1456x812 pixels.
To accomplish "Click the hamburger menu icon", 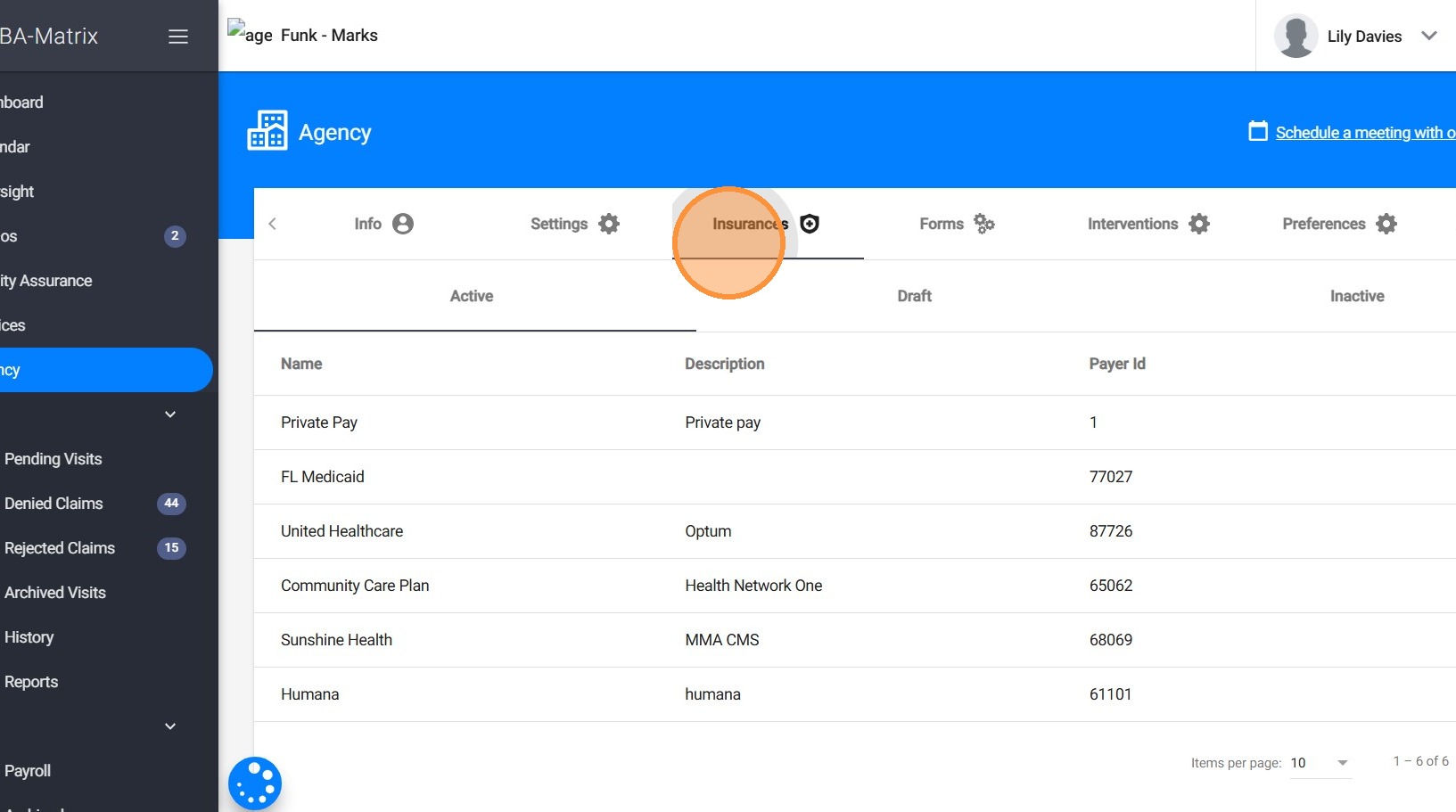I will pyautogui.click(x=178, y=37).
